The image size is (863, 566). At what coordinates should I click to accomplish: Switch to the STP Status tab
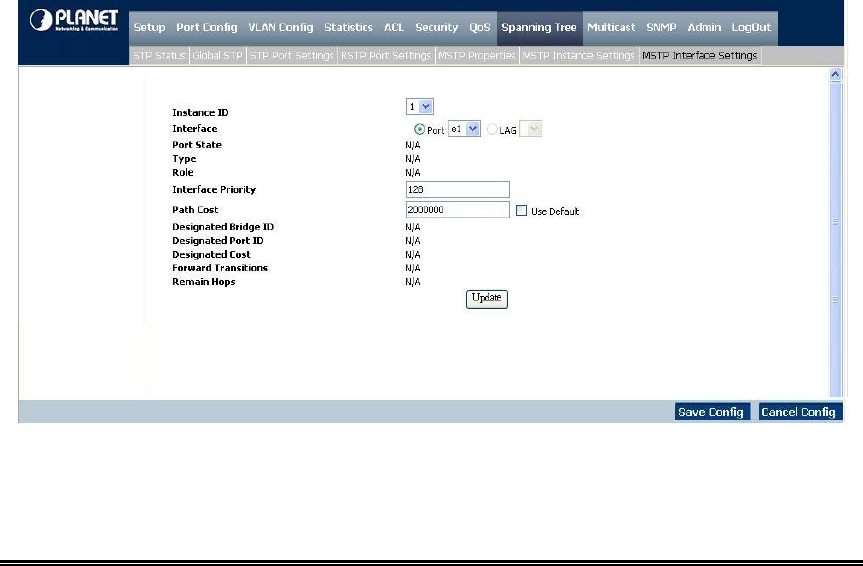pos(159,56)
